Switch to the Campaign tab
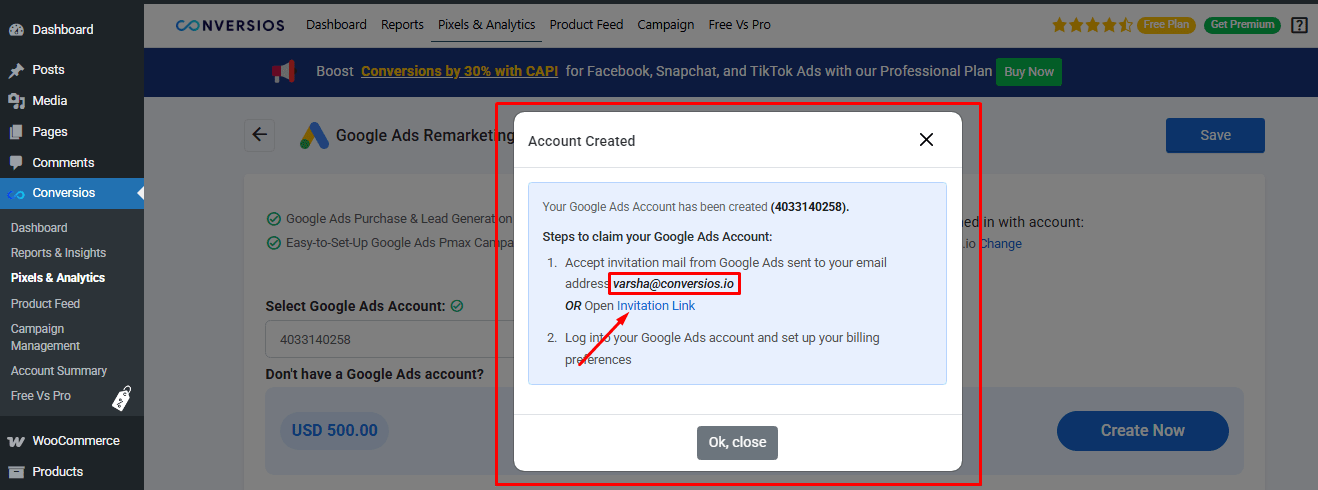 point(665,24)
